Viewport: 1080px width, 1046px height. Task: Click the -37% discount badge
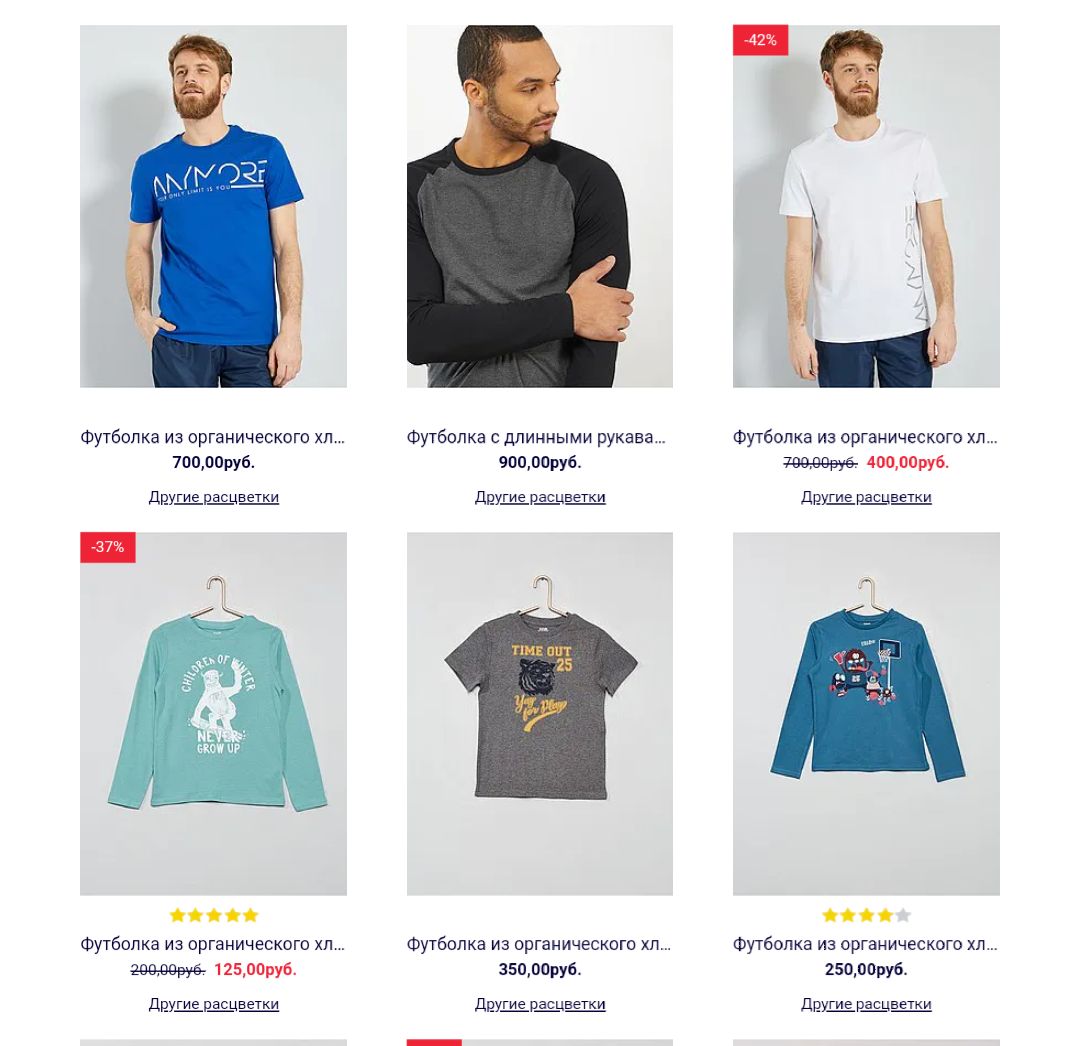107,547
